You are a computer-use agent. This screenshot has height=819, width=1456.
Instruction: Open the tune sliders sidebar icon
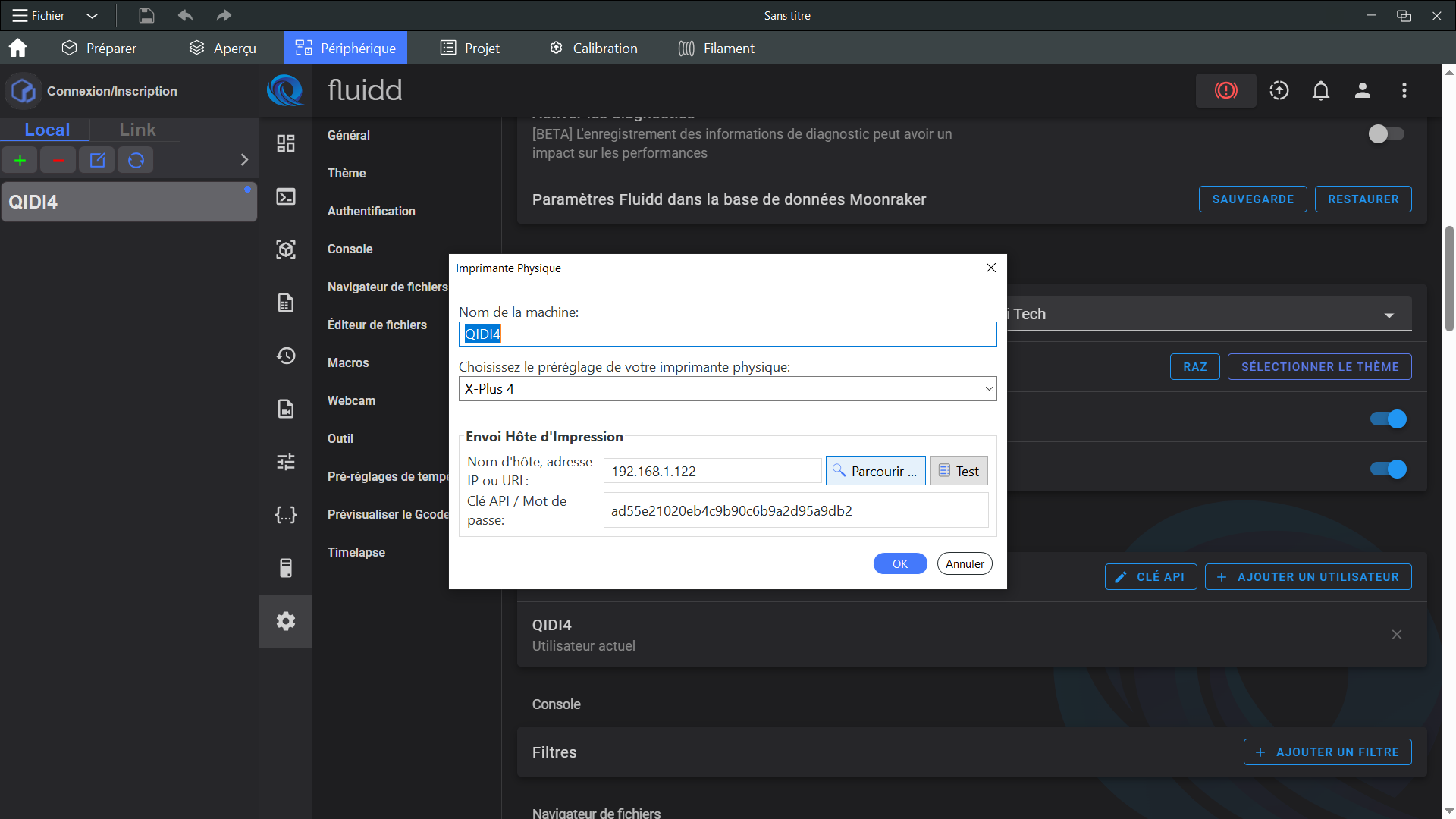point(286,462)
